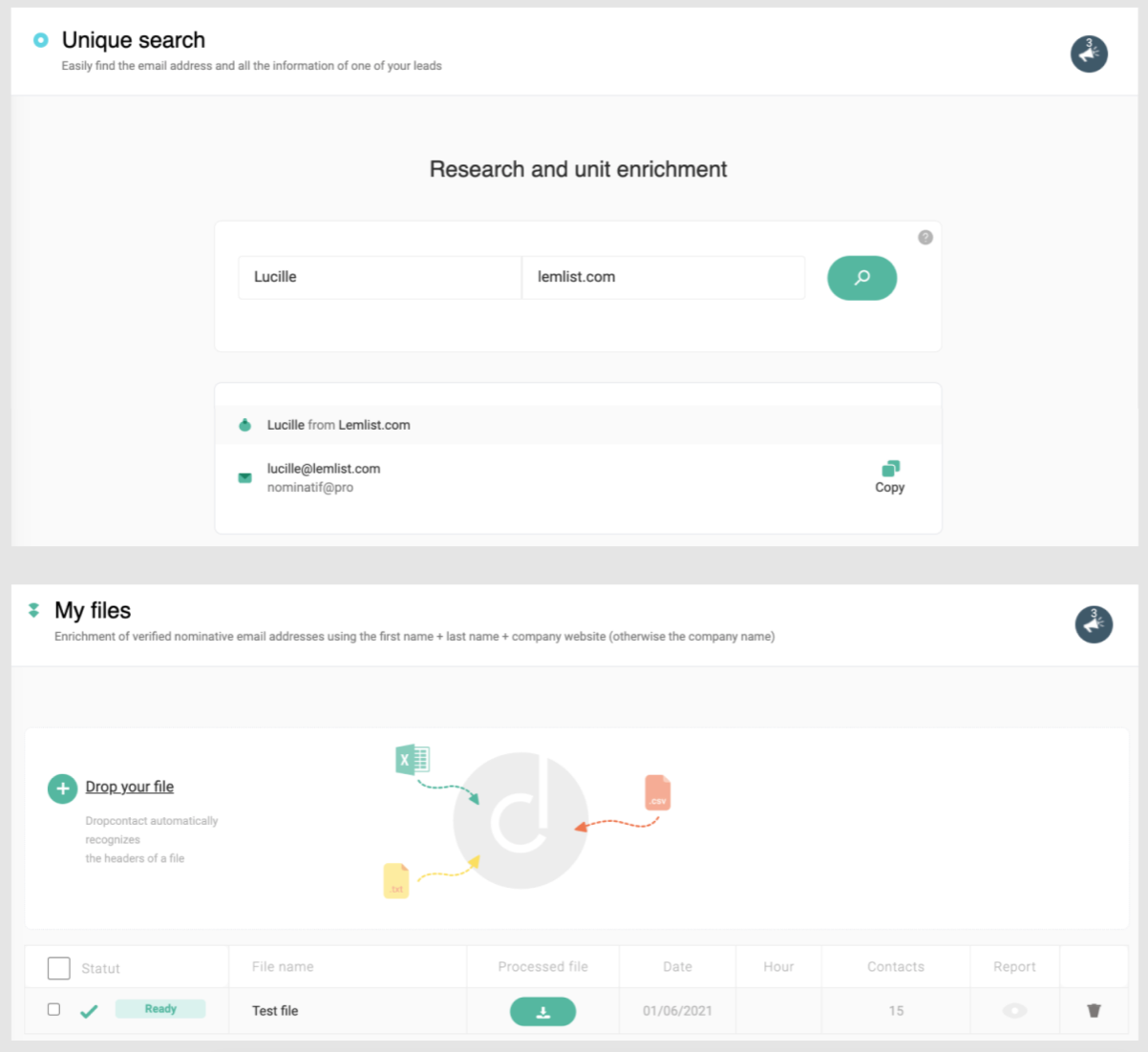Click the magnifier search button
The image size is (1148, 1052).
861,278
